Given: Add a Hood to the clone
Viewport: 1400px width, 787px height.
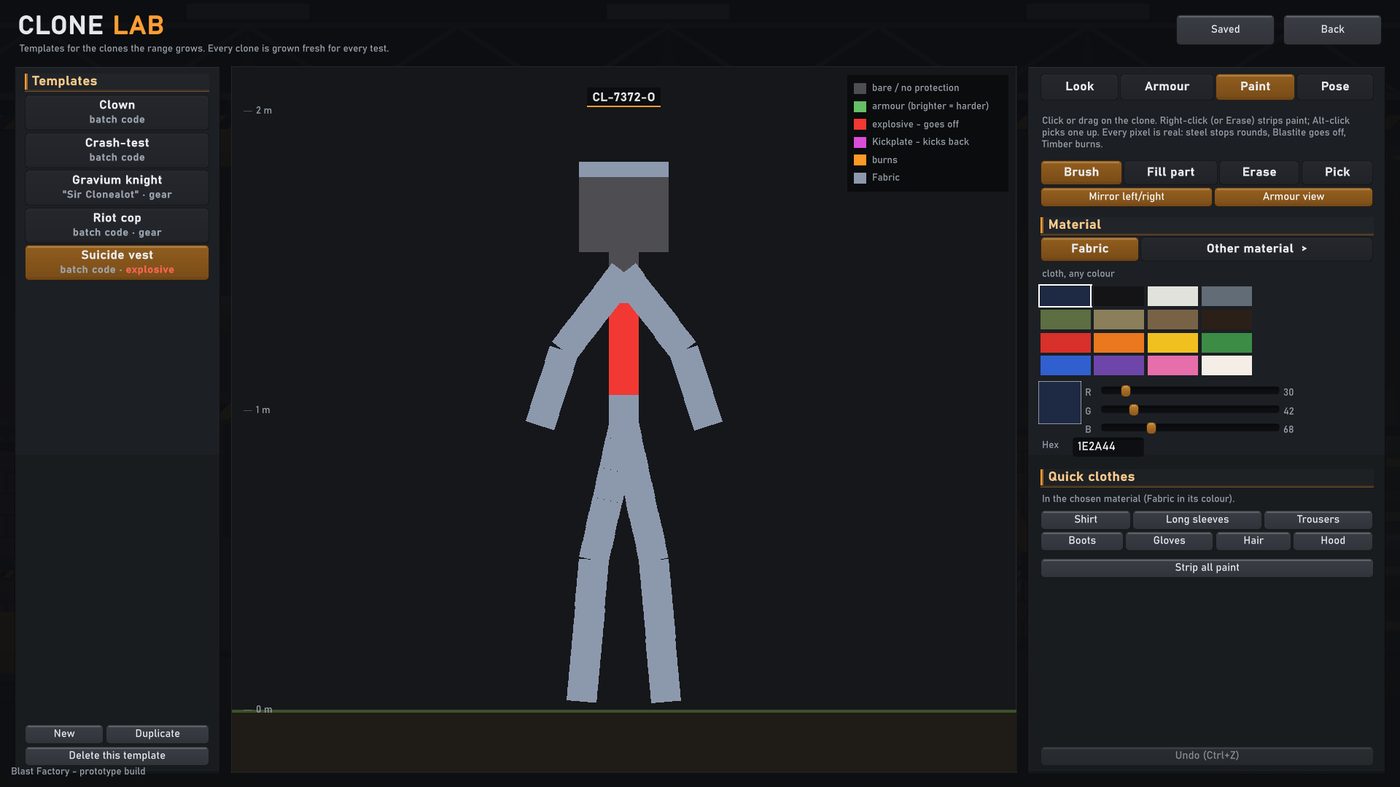Looking at the screenshot, I should [x=1332, y=541].
